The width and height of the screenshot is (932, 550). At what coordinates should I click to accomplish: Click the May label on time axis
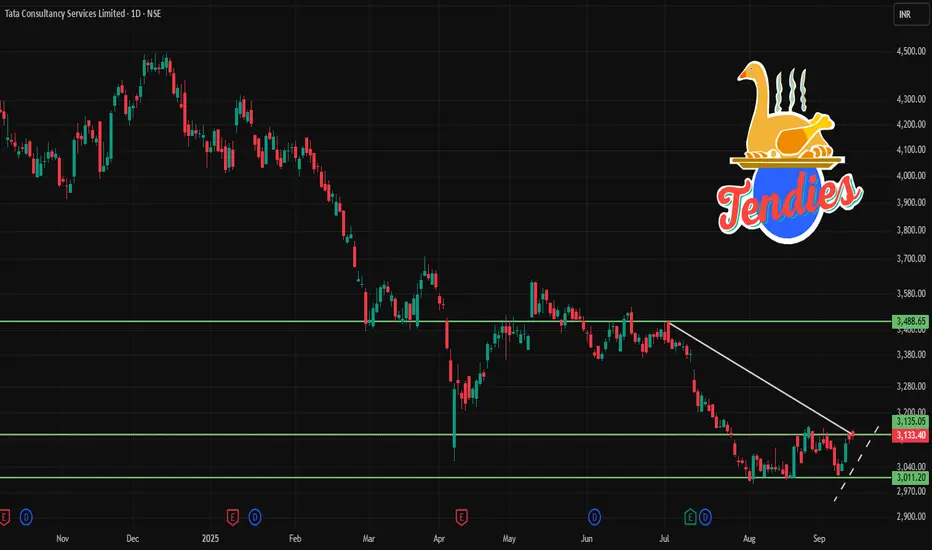pos(509,539)
